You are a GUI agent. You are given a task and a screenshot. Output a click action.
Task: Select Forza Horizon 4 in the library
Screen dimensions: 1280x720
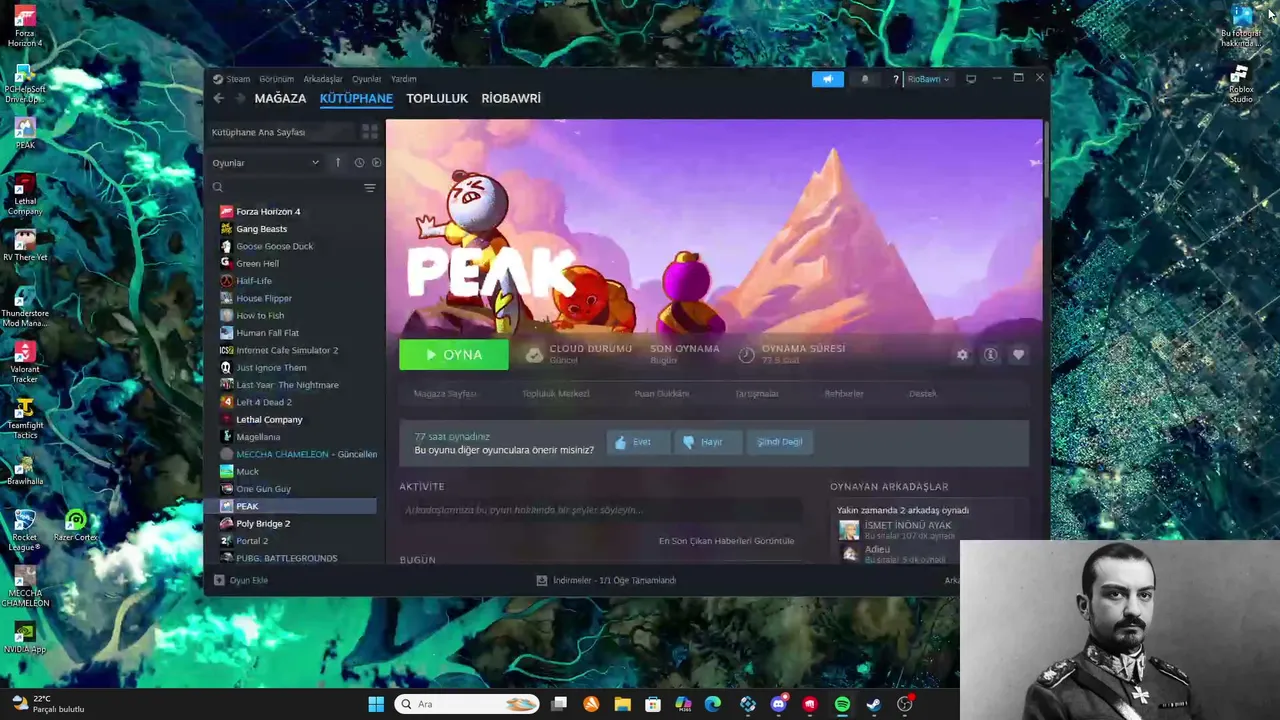[268, 212]
